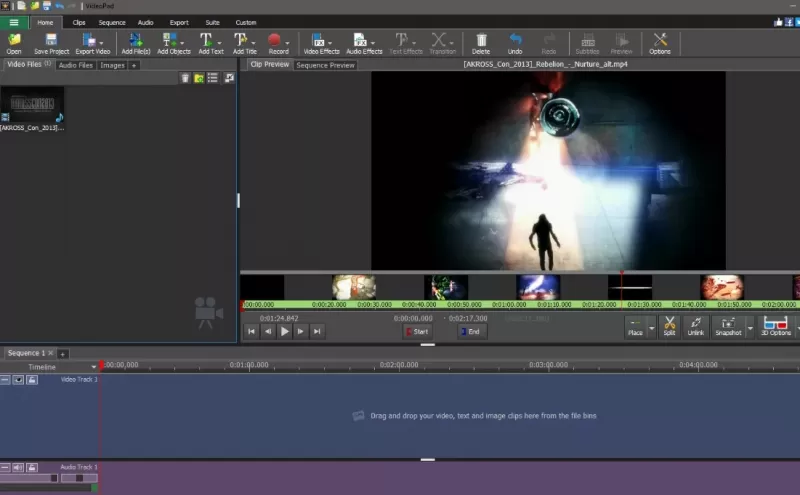Image resolution: width=800 pixels, height=495 pixels.
Task: Select the AKROSS_Con_2013 video thumbnail
Action: tap(32, 106)
